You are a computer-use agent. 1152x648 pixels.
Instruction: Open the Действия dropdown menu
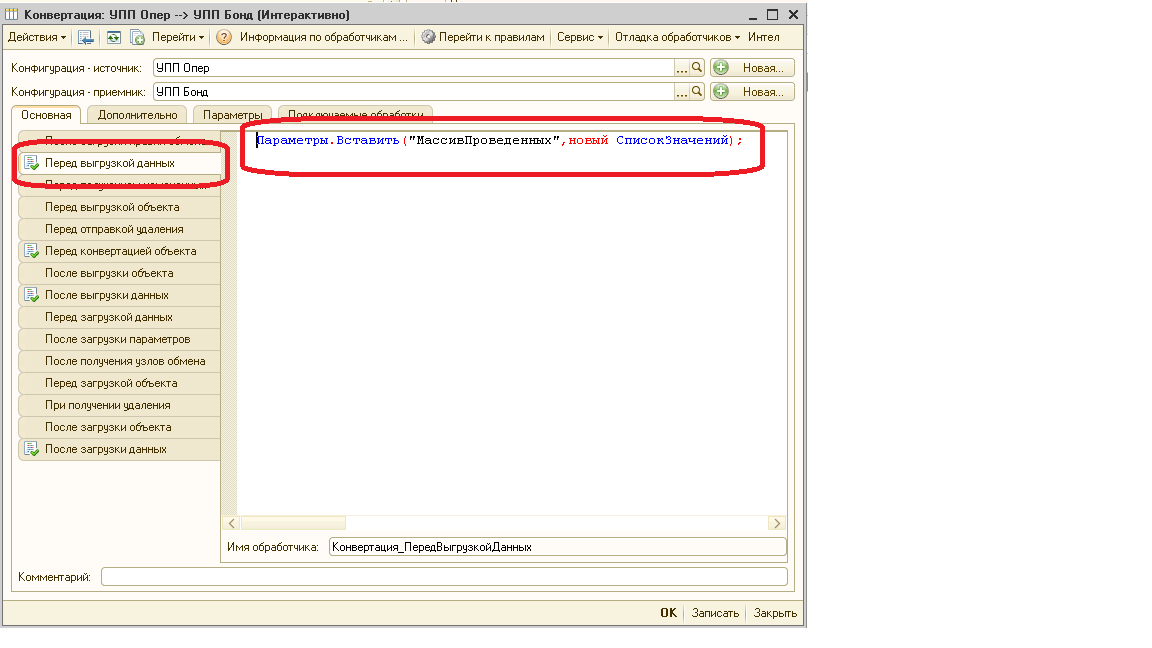coord(37,37)
